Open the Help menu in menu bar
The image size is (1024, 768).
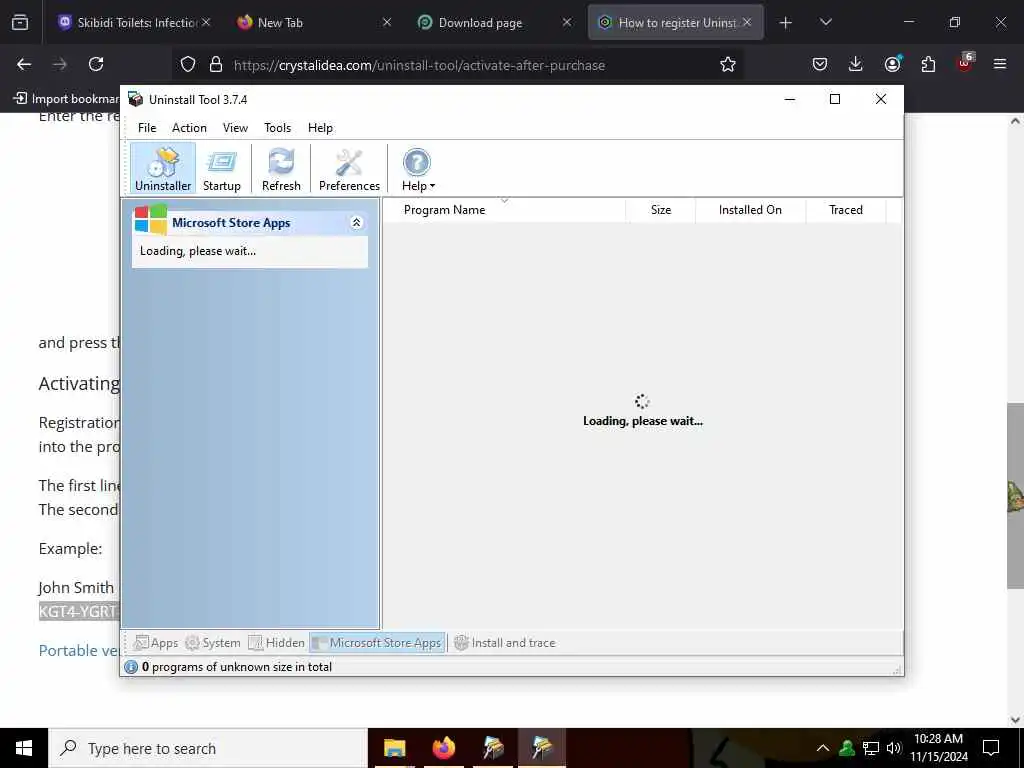coord(320,128)
